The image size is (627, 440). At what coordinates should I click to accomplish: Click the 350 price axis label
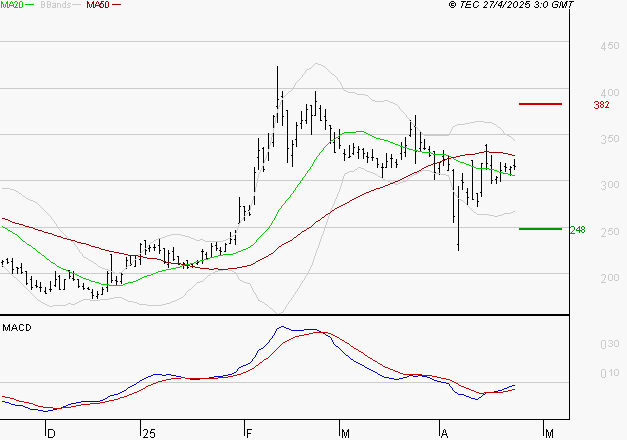click(609, 139)
